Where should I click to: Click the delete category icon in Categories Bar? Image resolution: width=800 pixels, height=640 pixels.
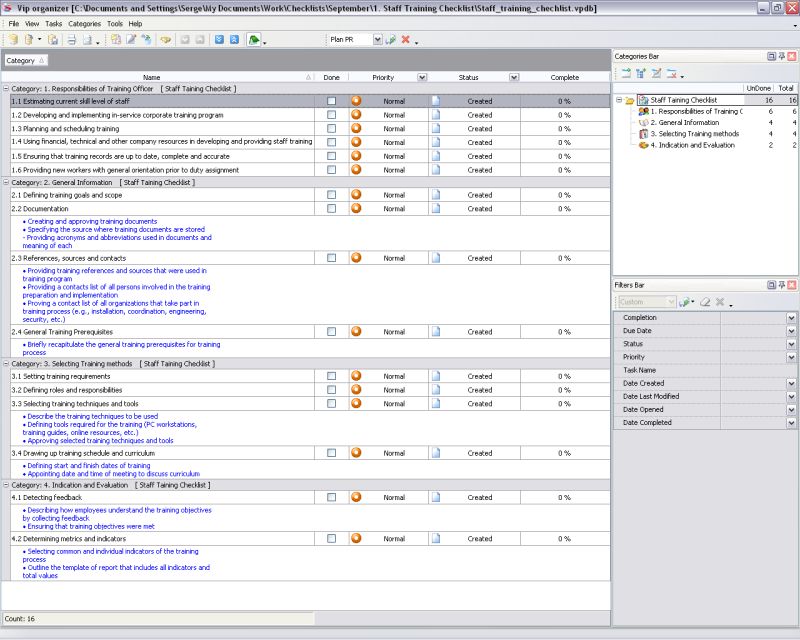[672, 74]
